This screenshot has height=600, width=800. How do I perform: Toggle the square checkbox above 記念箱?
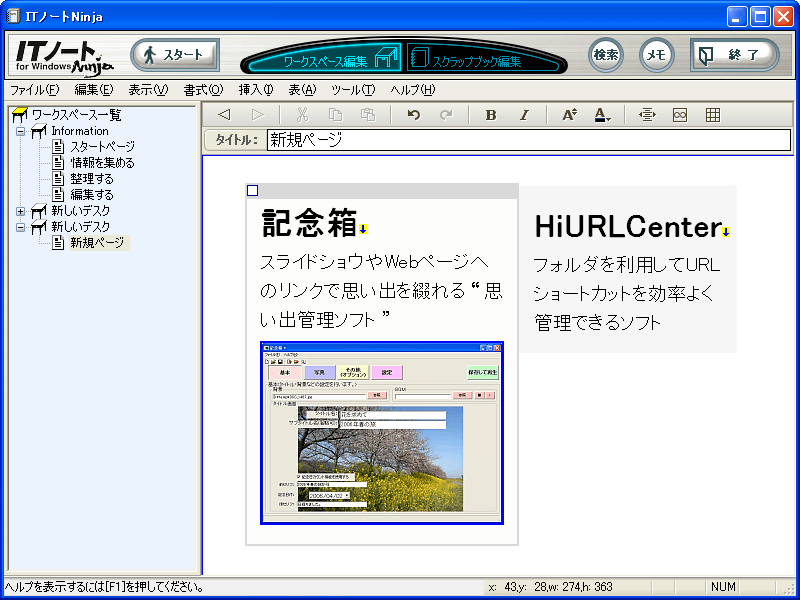253,191
